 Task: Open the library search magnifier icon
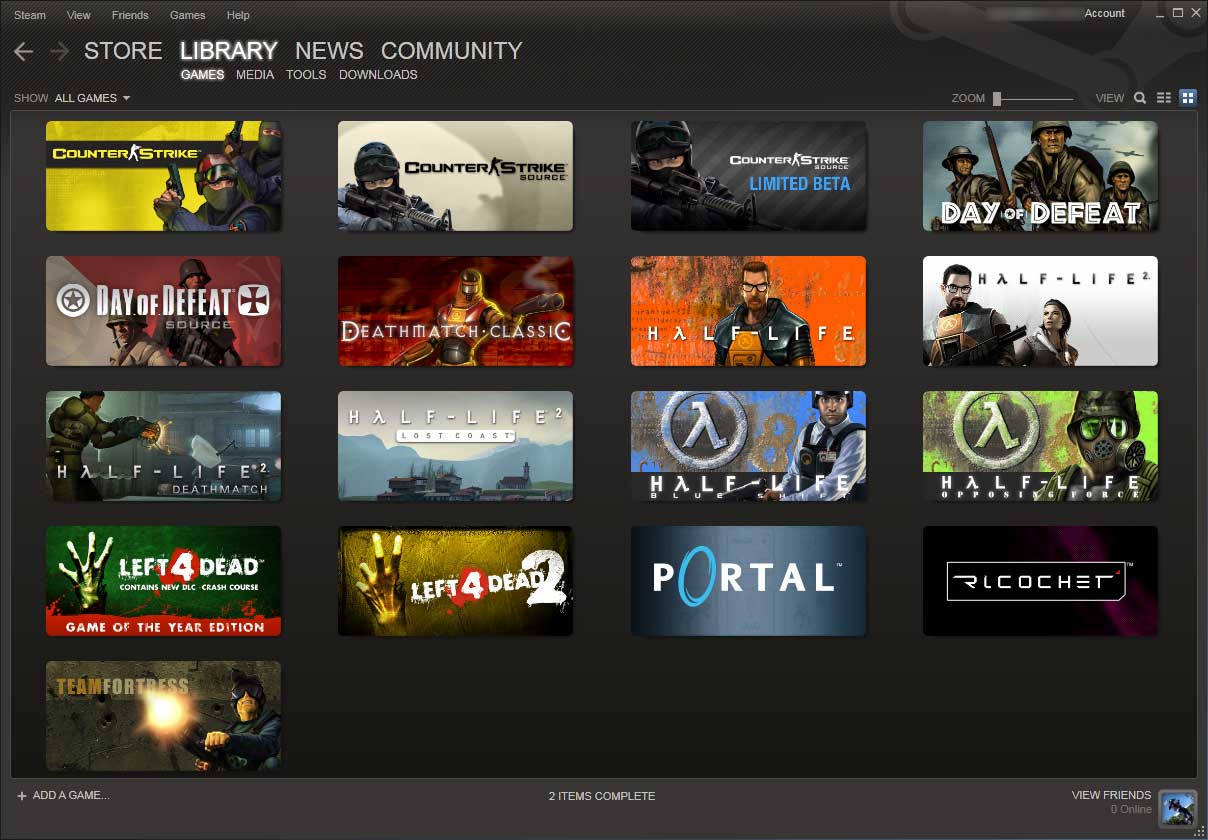click(1140, 98)
